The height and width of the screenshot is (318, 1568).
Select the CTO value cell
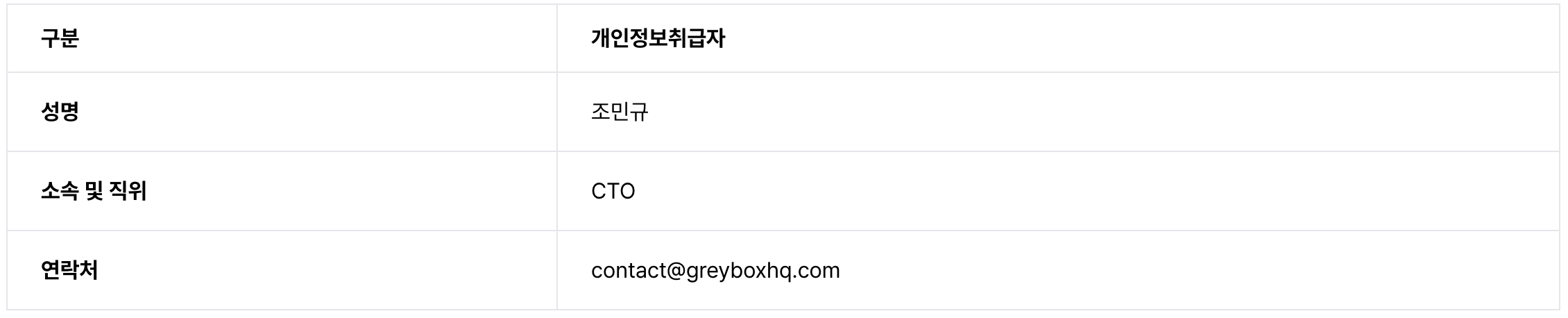(613, 191)
